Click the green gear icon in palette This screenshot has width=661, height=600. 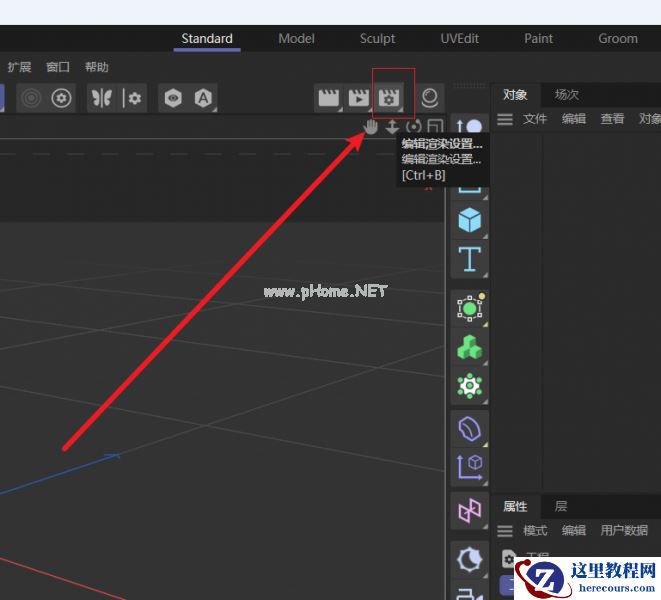469,385
